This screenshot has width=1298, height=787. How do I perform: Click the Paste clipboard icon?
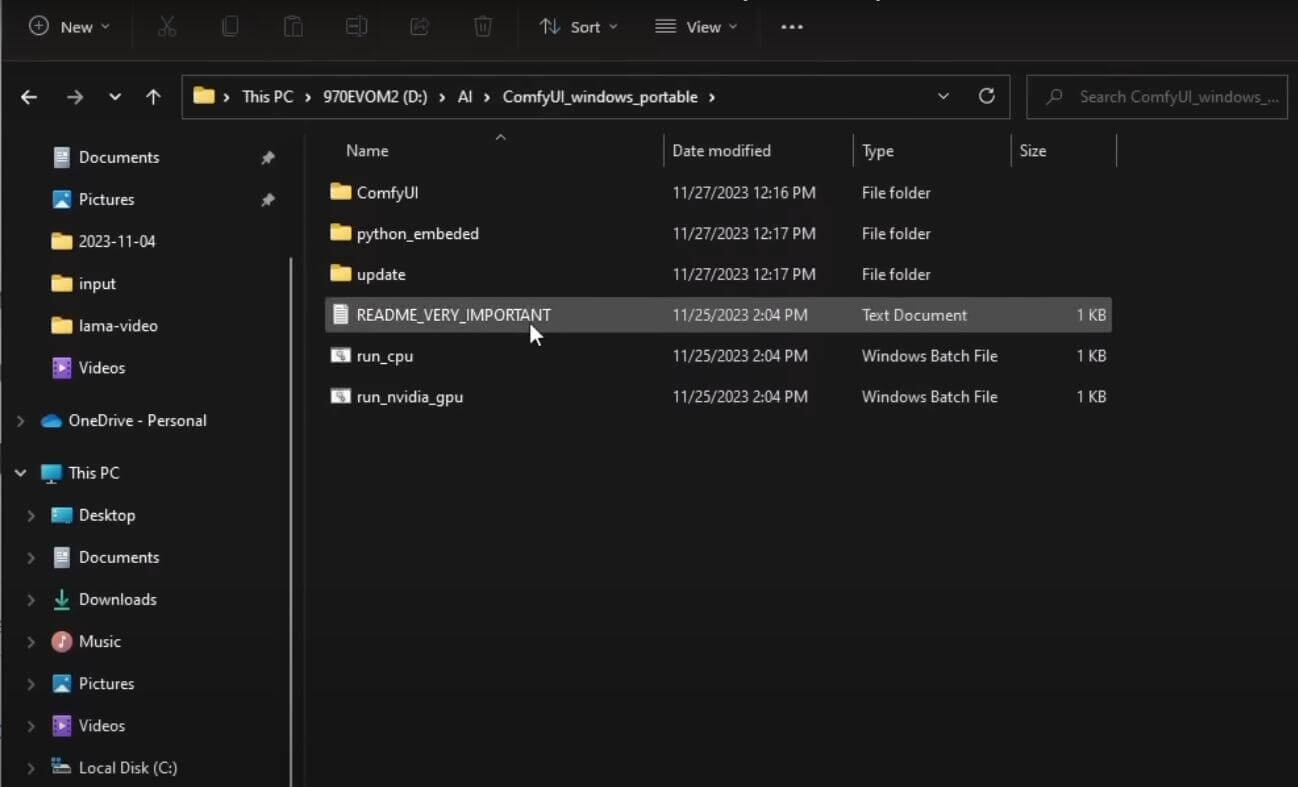(x=293, y=27)
